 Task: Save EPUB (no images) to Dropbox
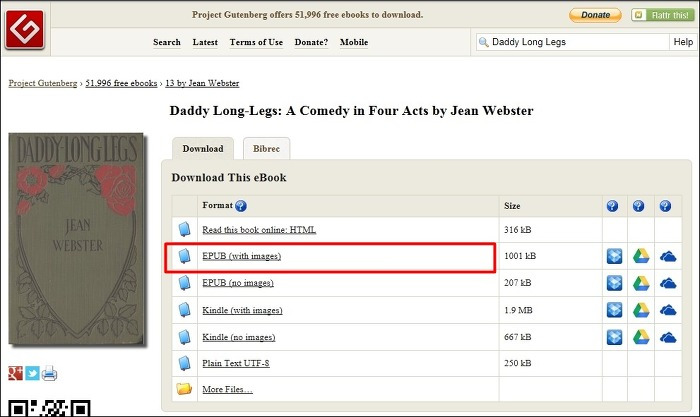point(614,283)
